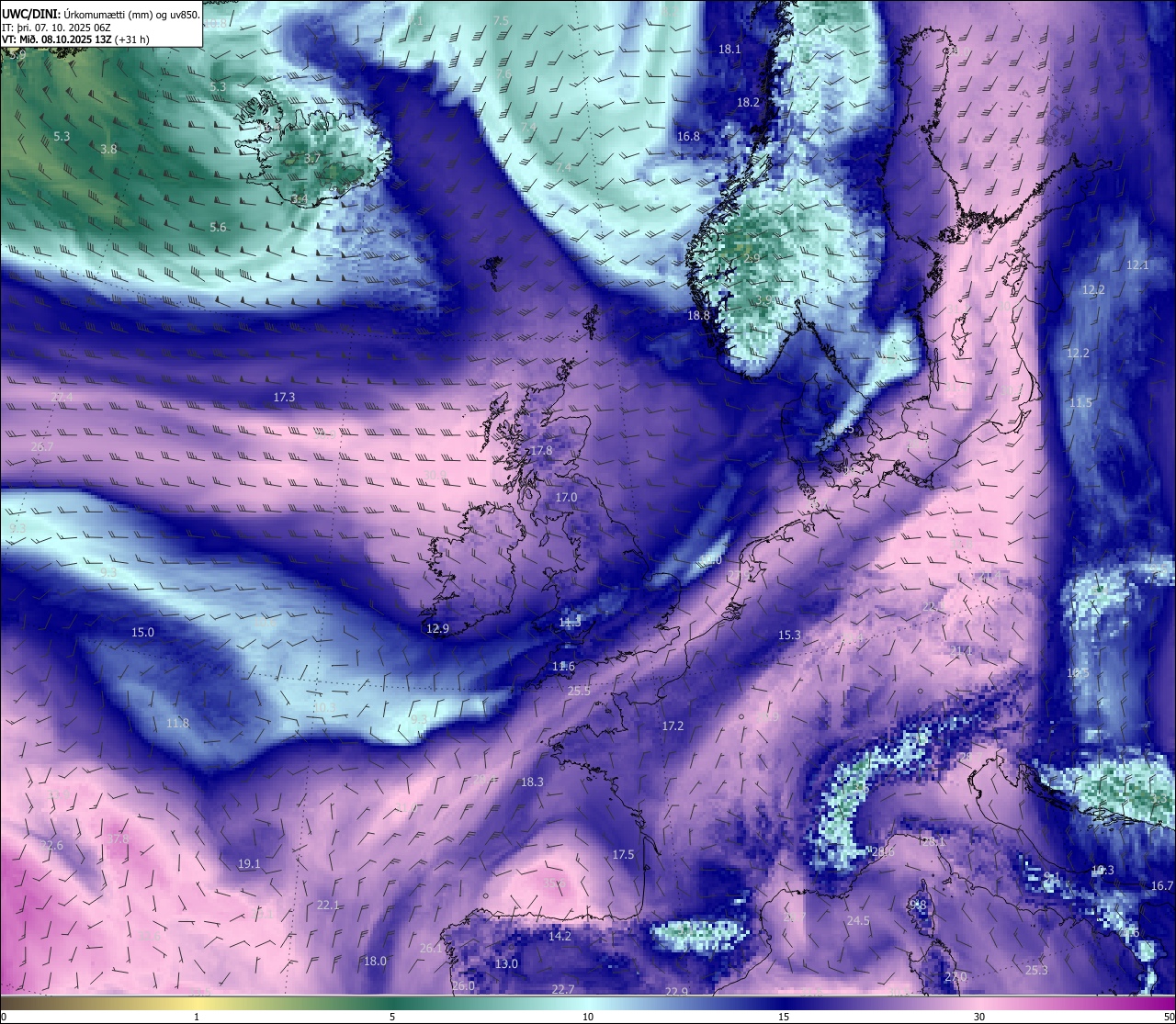Click the 17.5 value over southwest France
Image resolution: width=1176 pixels, height=1024 pixels.
[623, 855]
